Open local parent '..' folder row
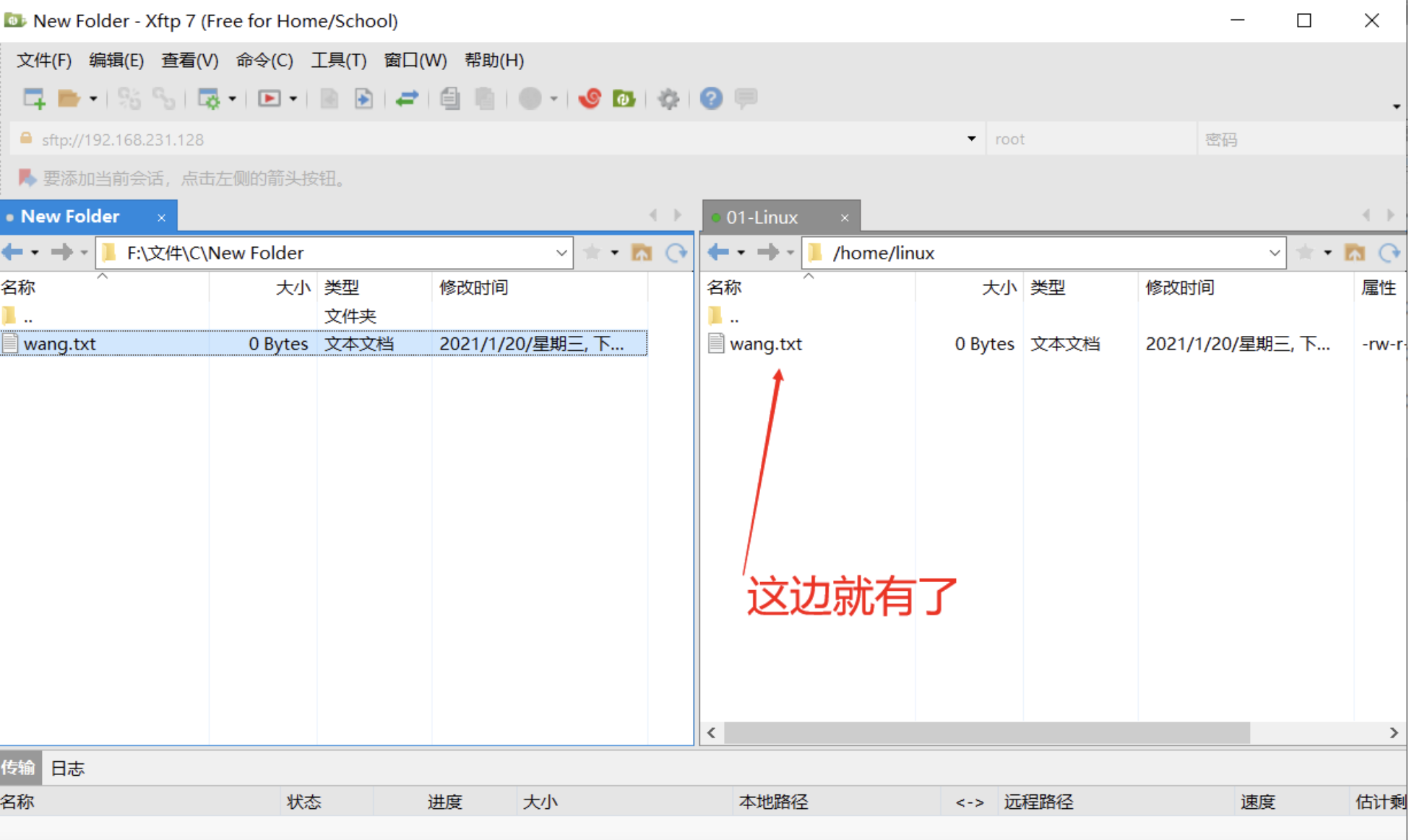The image size is (1409, 840). pyautogui.click(x=323, y=316)
